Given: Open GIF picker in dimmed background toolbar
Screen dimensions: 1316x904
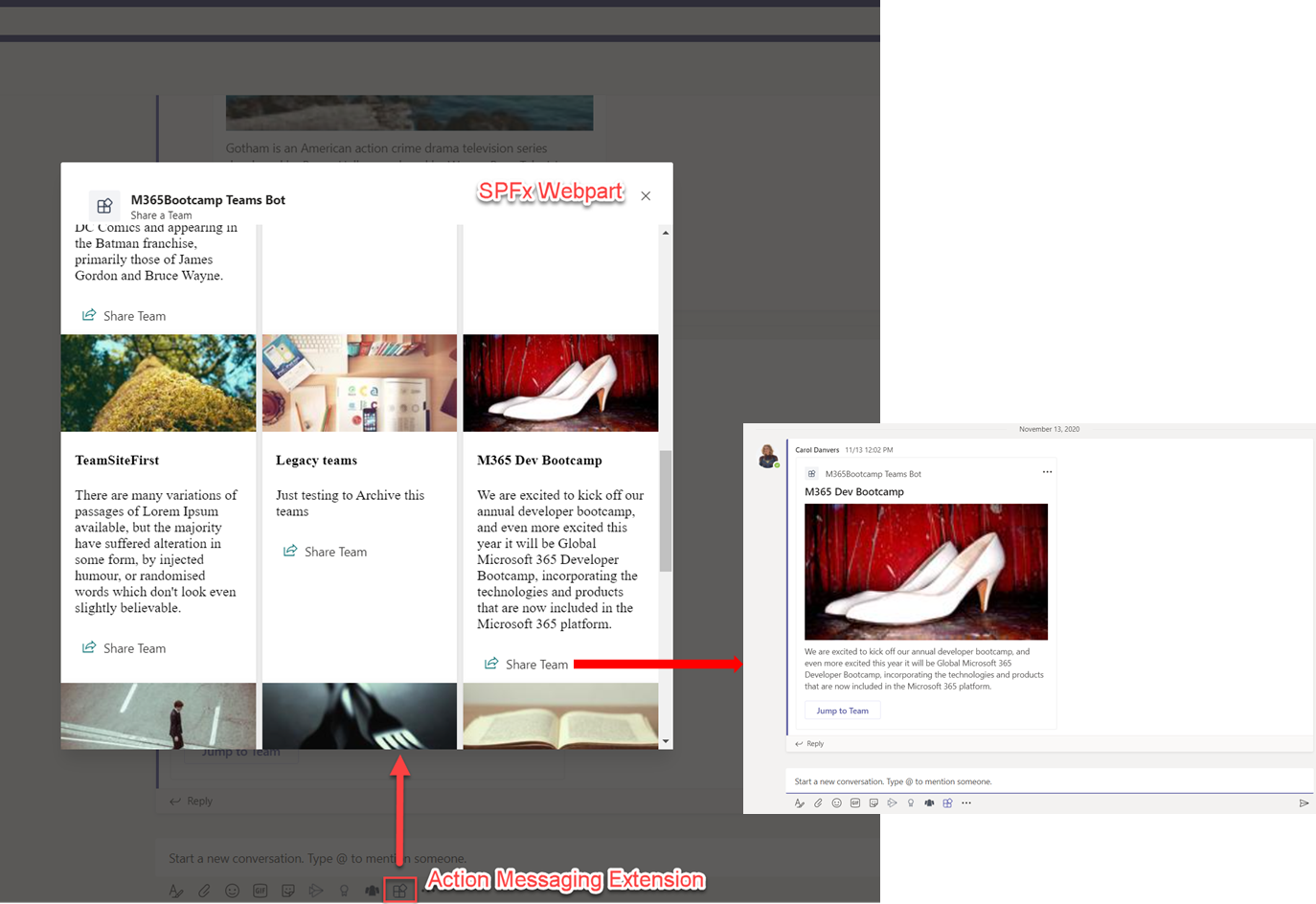Looking at the screenshot, I should pyautogui.click(x=260, y=891).
